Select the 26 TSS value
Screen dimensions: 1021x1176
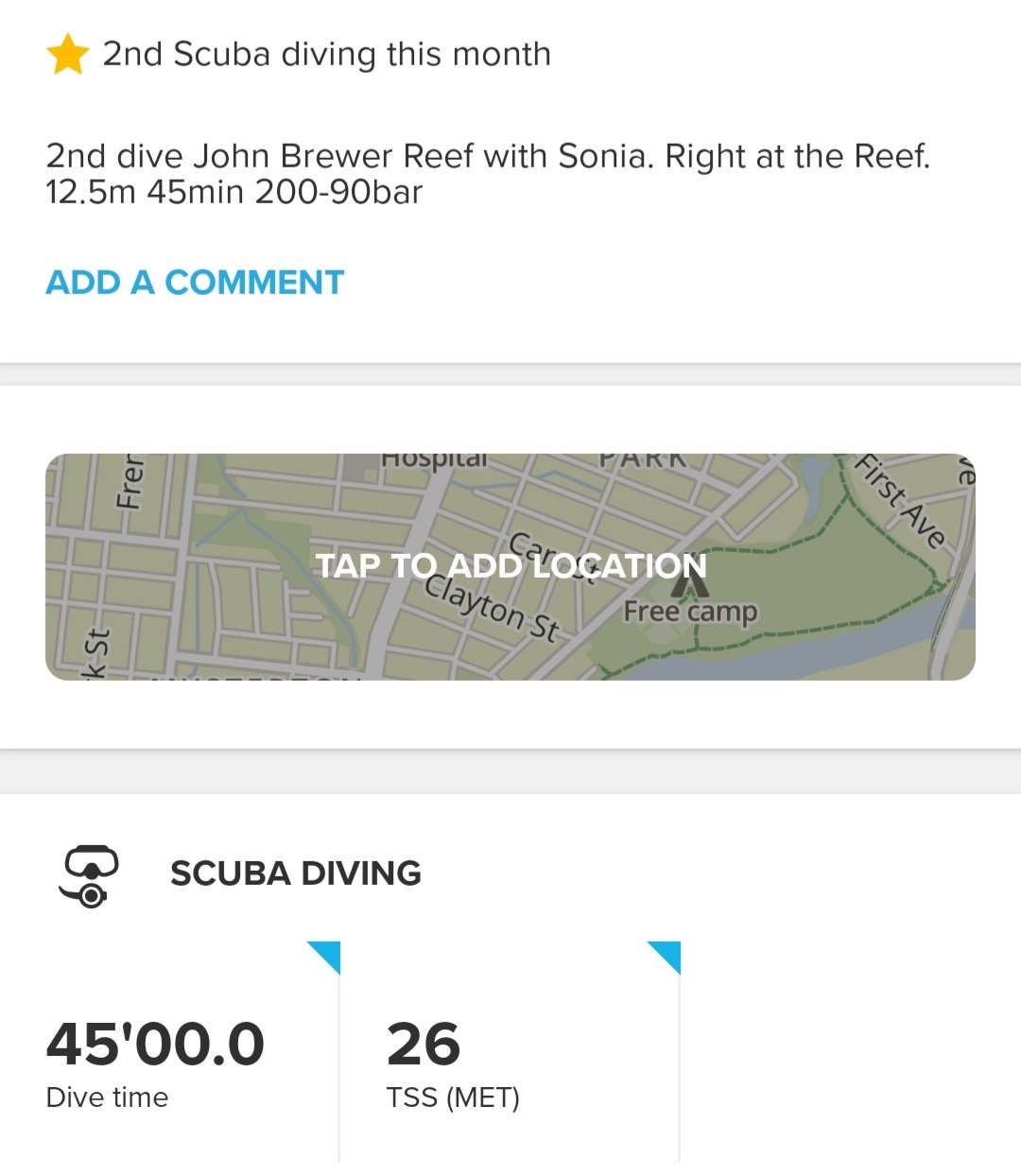coord(423,1044)
